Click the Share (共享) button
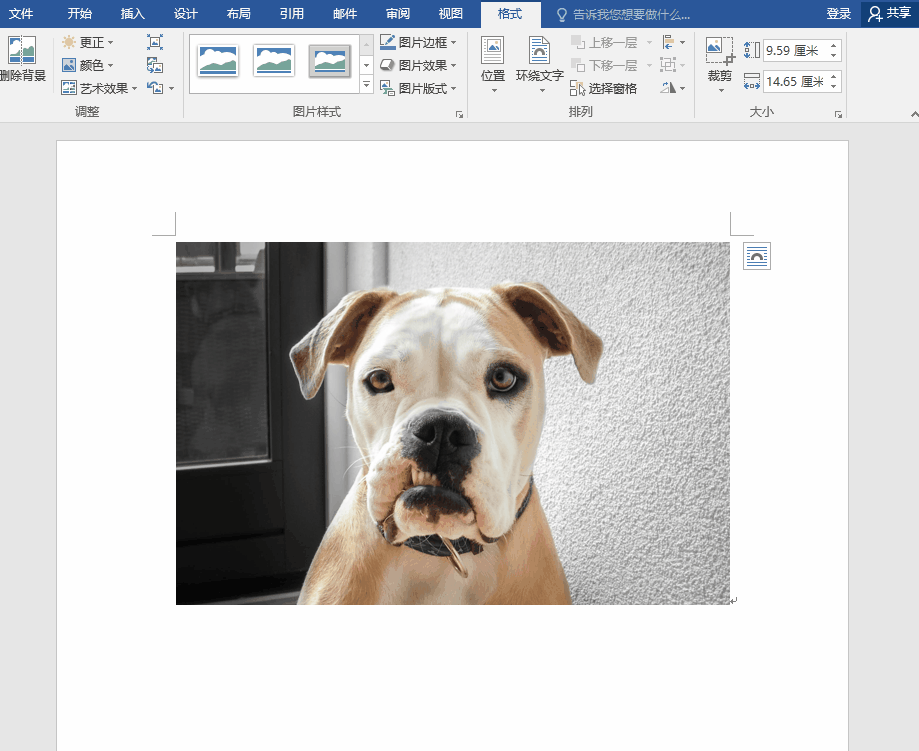 (x=890, y=14)
